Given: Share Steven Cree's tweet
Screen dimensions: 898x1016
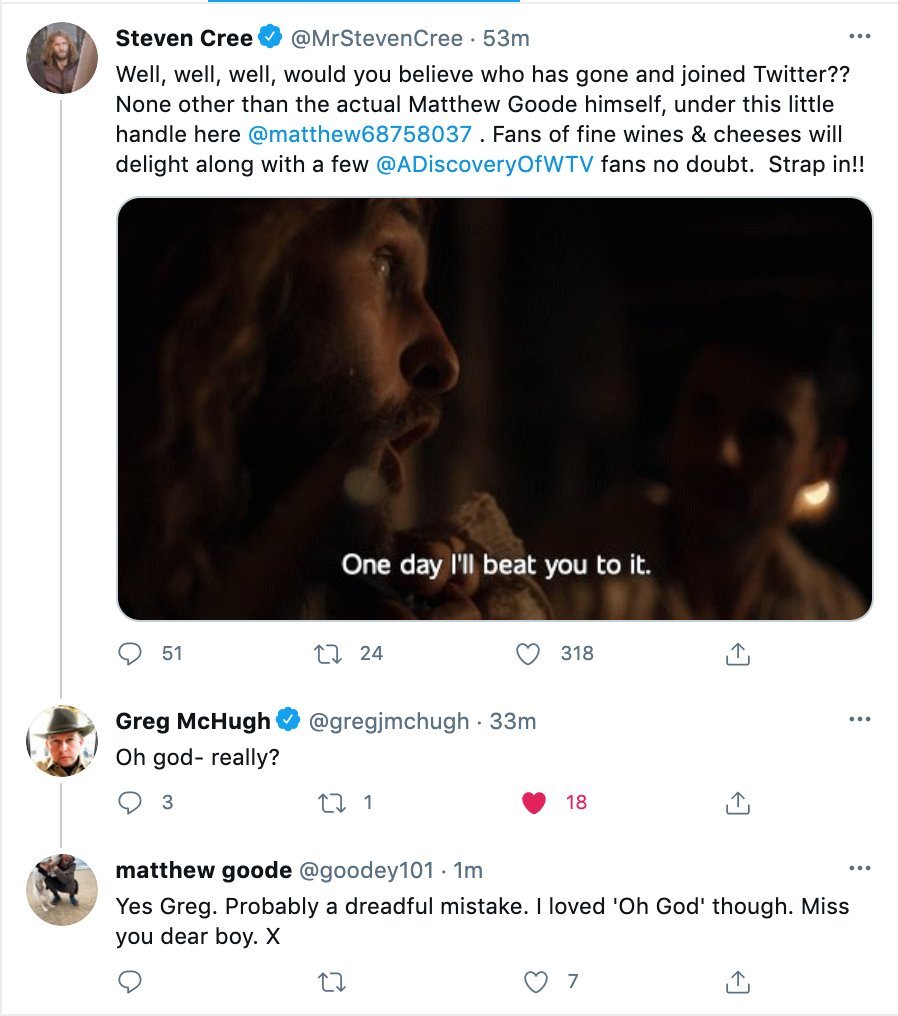Looking at the screenshot, I should pyautogui.click(x=736, y=654).
